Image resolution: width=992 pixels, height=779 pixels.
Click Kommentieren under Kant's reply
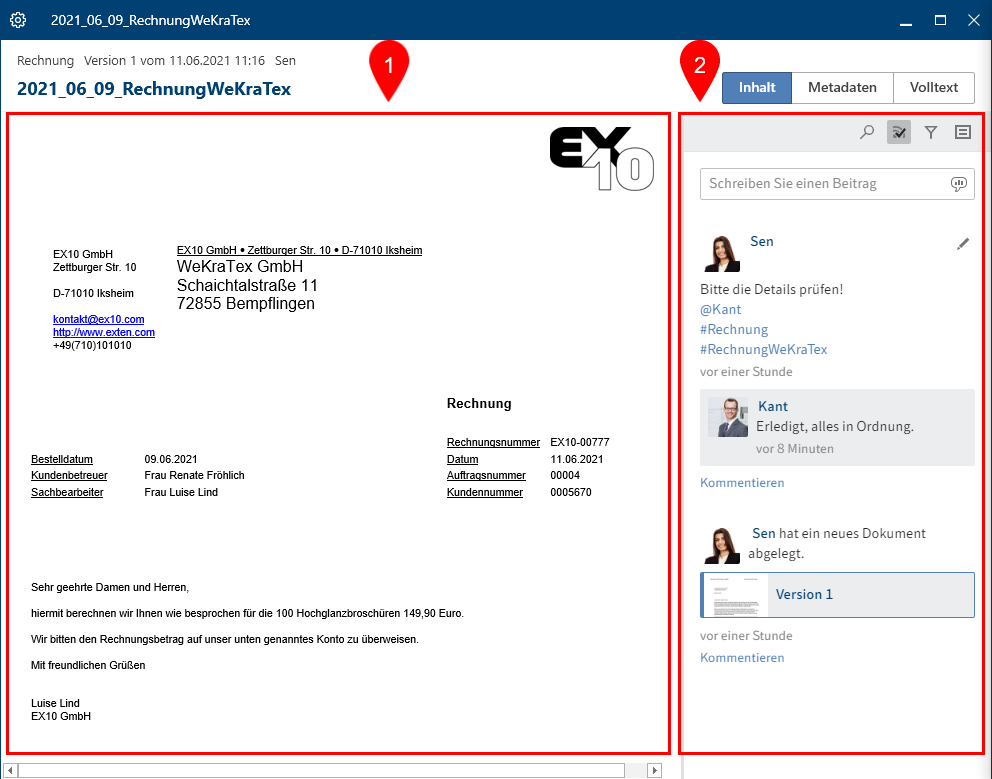742,483
